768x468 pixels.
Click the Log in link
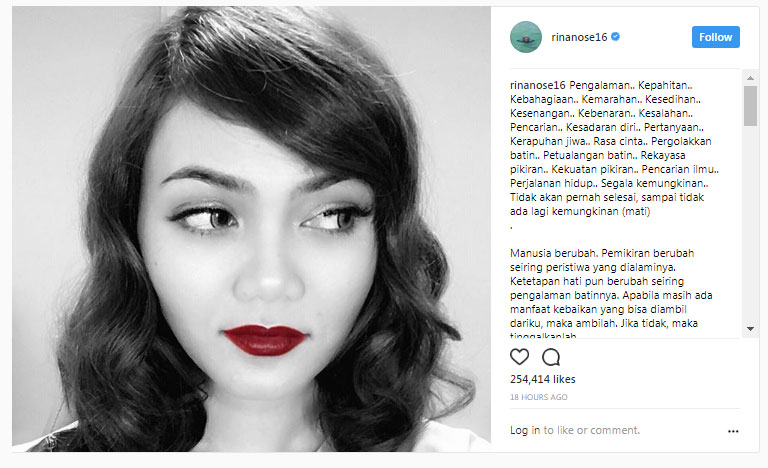pyautogui.click(x=525, y=430)
